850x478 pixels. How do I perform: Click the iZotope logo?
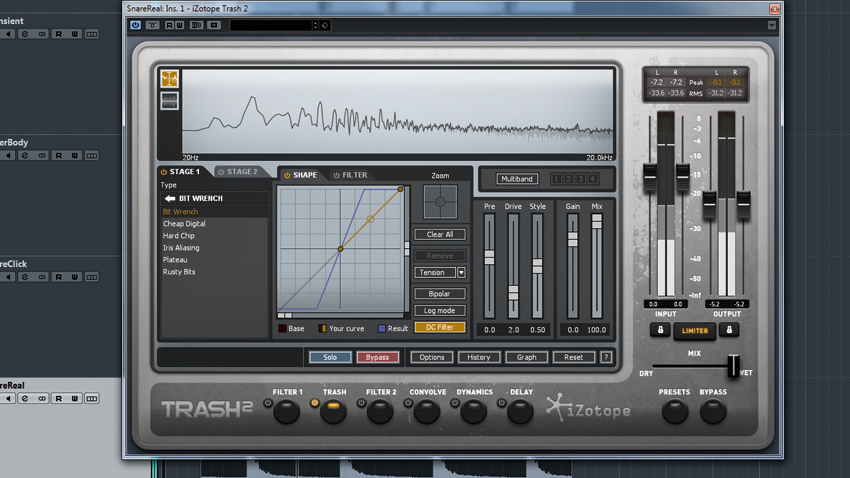(589, 409)
